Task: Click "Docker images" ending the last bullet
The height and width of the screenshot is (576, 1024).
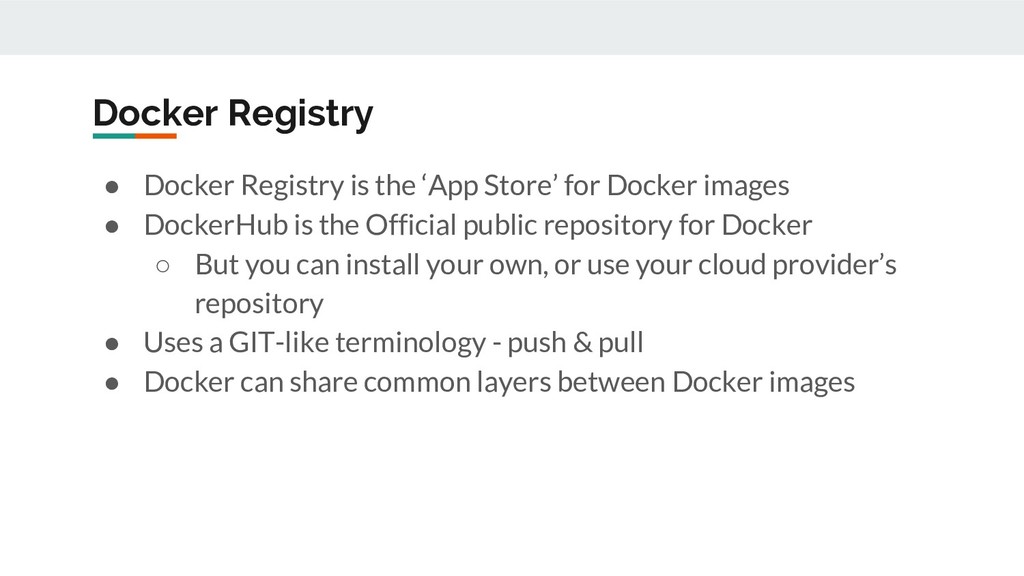Action: point(763,383)
